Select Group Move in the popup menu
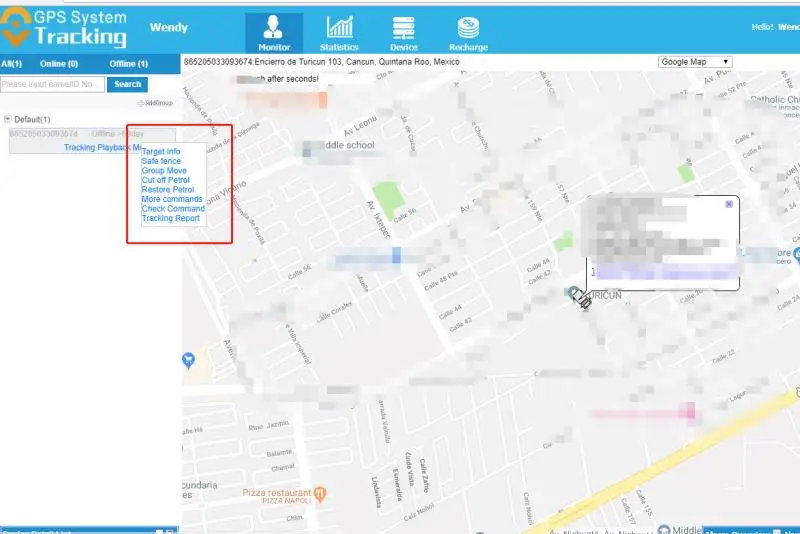Viewport: 800px width, 534px height. 164,170
